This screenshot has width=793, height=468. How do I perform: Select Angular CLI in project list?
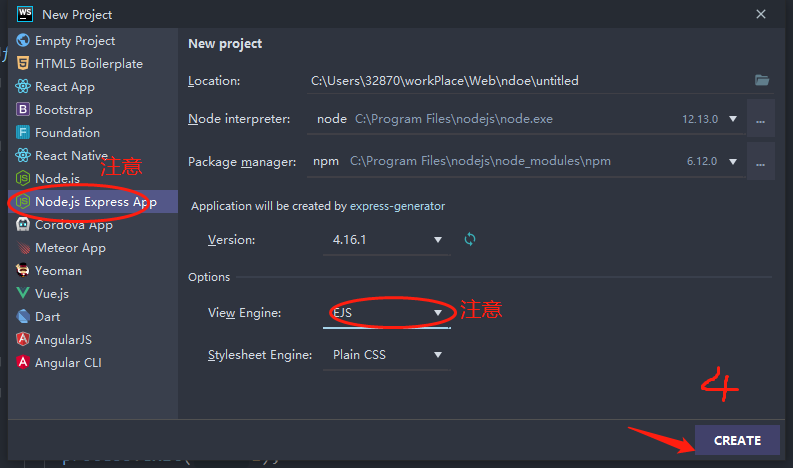pos(93,362)
